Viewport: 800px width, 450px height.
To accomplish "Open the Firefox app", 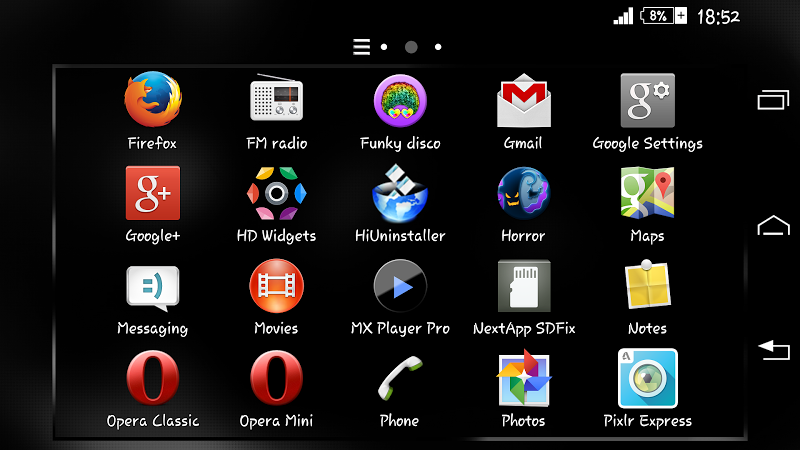I will [x=153, y=99].
